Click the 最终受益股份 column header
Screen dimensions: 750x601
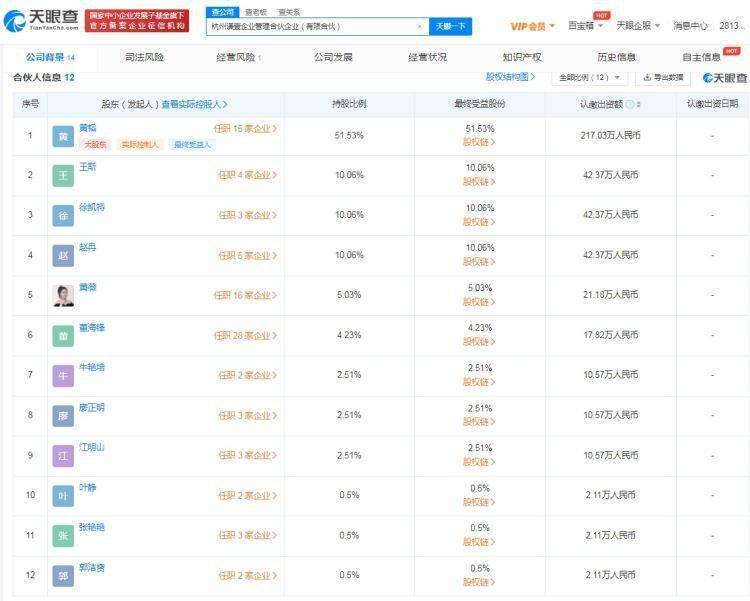click(x=479, y=104)
